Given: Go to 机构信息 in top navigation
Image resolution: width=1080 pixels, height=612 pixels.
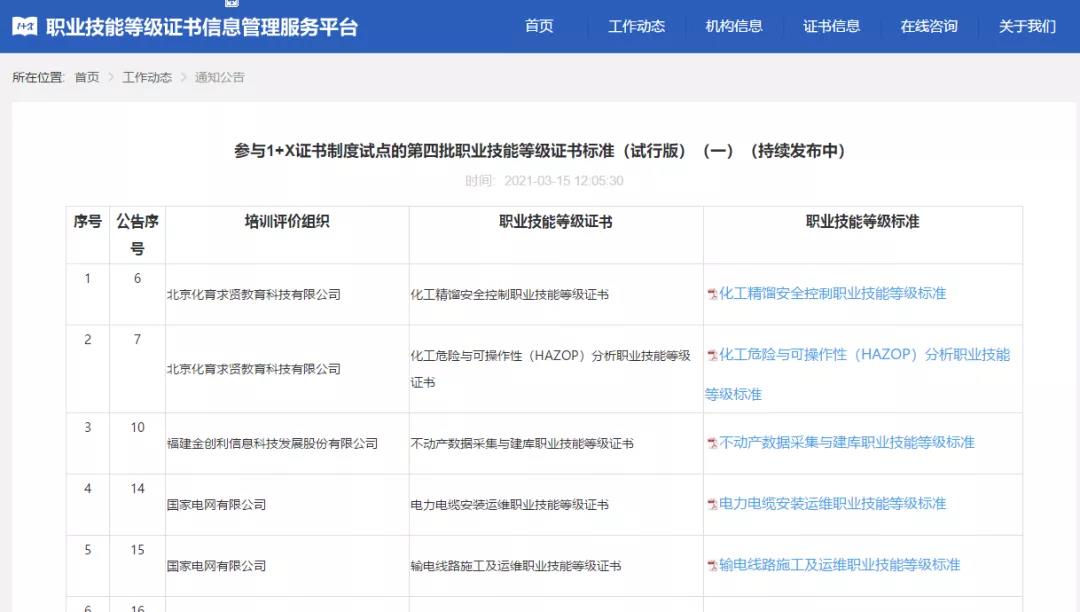Looking at the screenshot, I should pos(734,26).
